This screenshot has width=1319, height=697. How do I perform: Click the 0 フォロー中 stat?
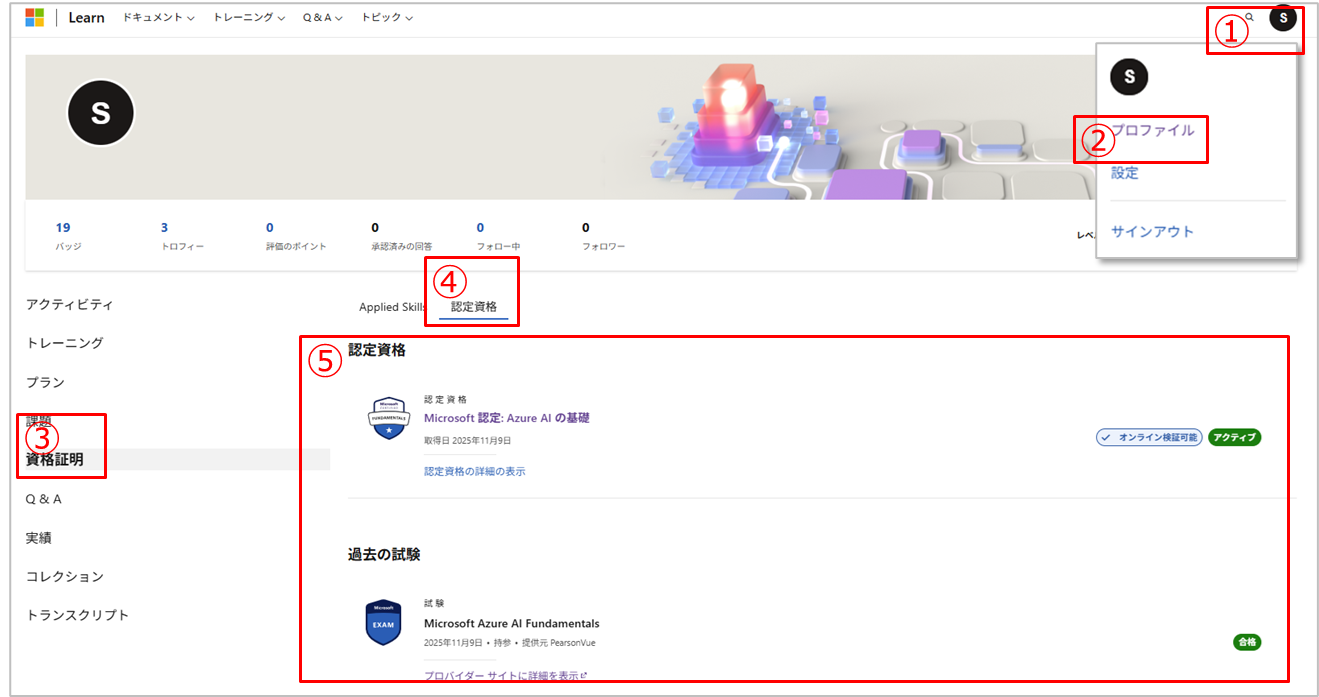click(498, 236)
